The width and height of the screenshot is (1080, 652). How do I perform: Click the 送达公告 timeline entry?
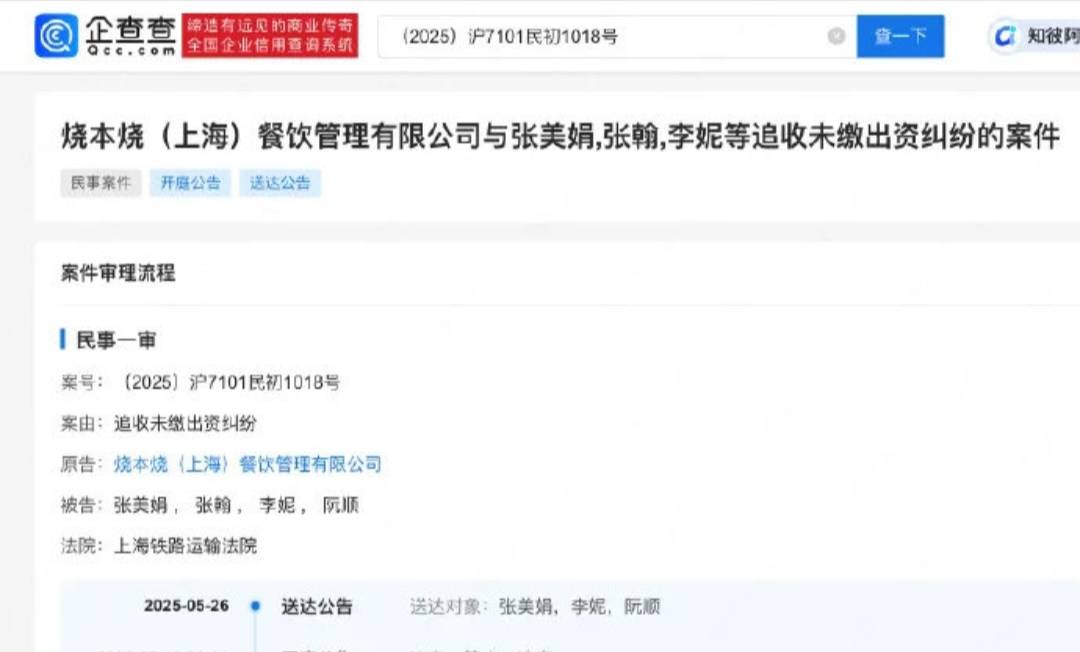pyautogui.click(x=317, y=606)
